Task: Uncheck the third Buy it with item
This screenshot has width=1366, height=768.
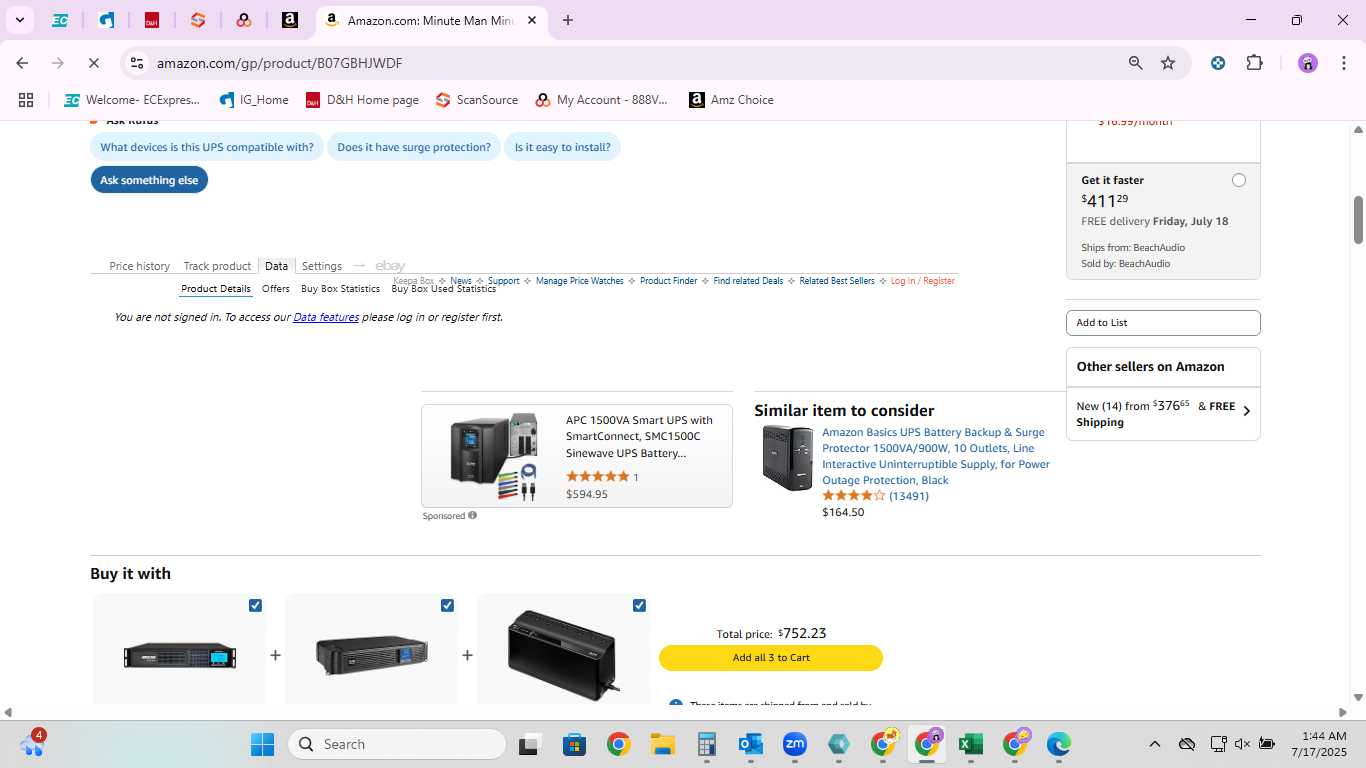Action: (x=639, y=605)
